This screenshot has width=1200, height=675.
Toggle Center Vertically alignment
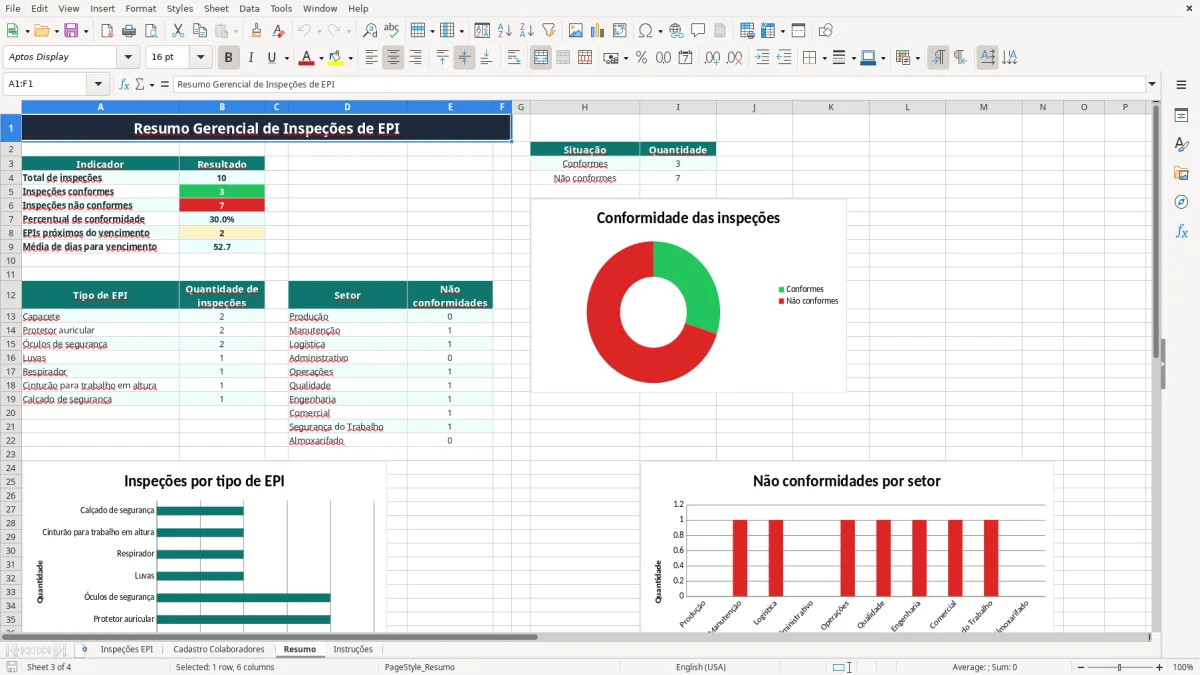464,58
